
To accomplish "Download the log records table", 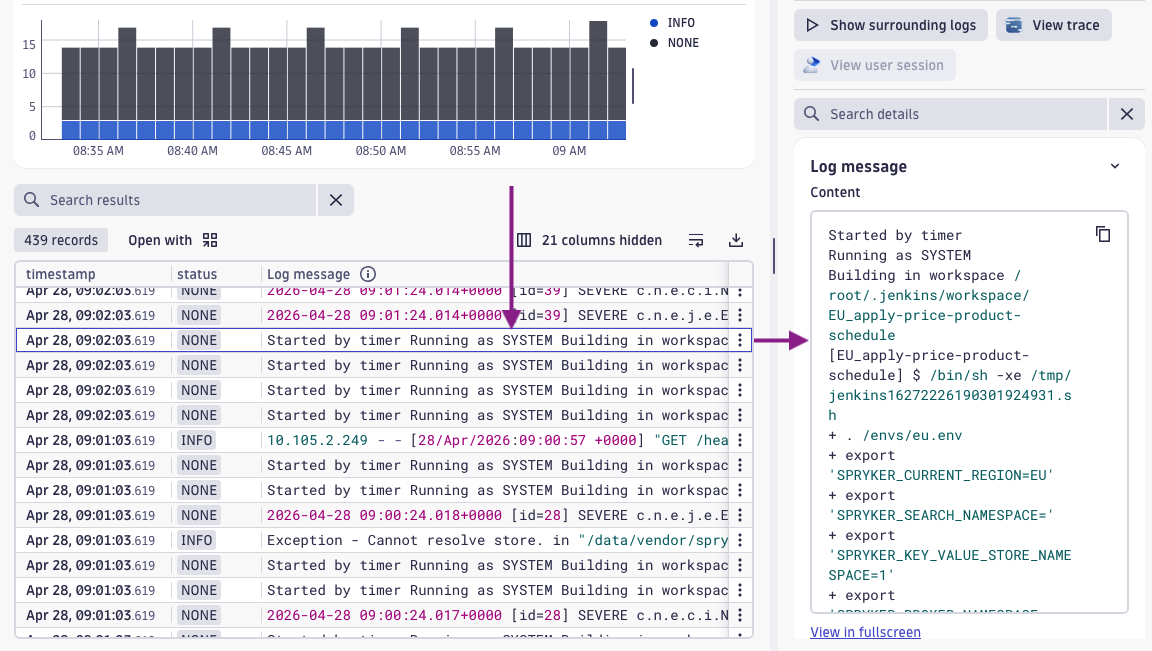I will click(x=736, y=240).
